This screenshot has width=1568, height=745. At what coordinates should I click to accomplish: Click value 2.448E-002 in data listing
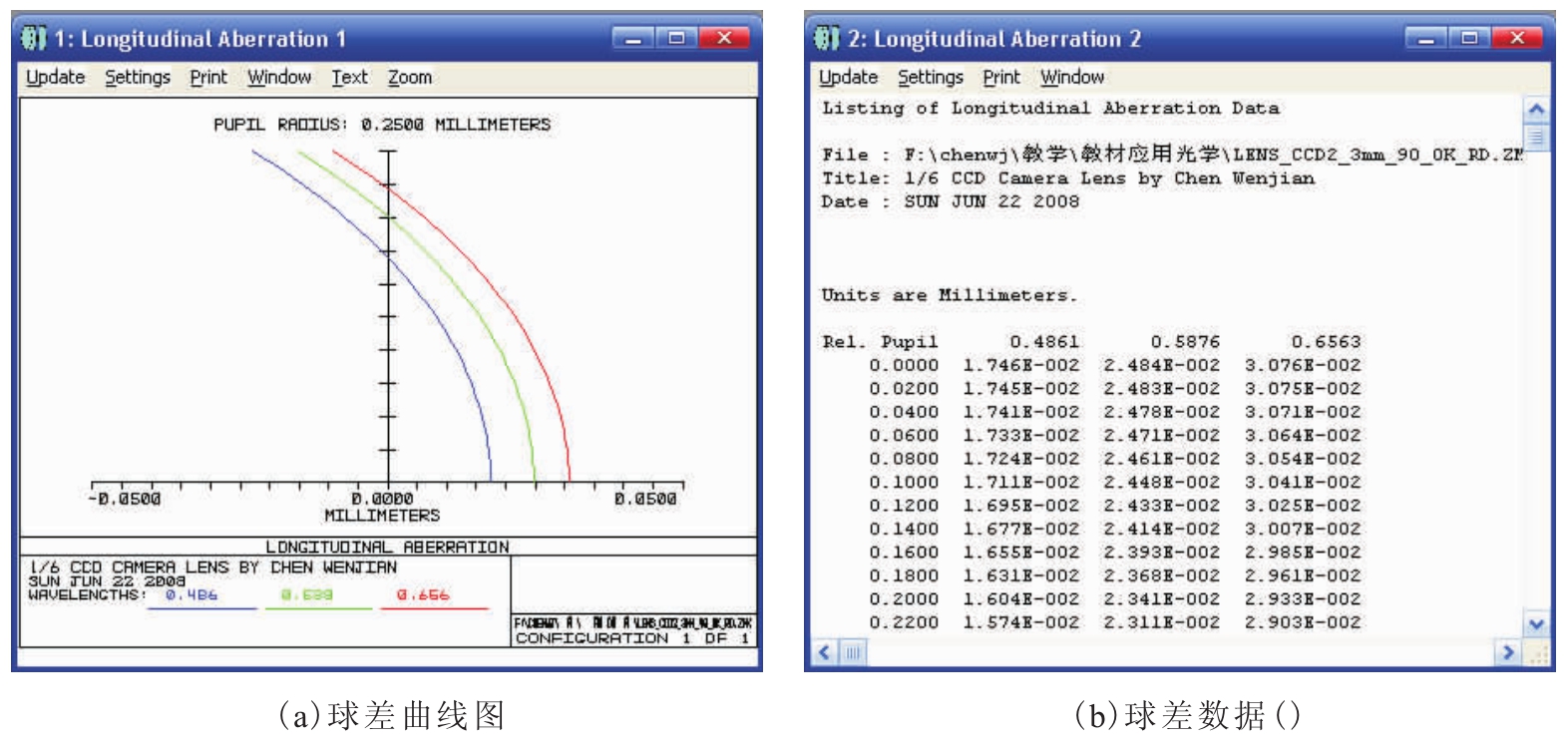(x=1161, y=482)
